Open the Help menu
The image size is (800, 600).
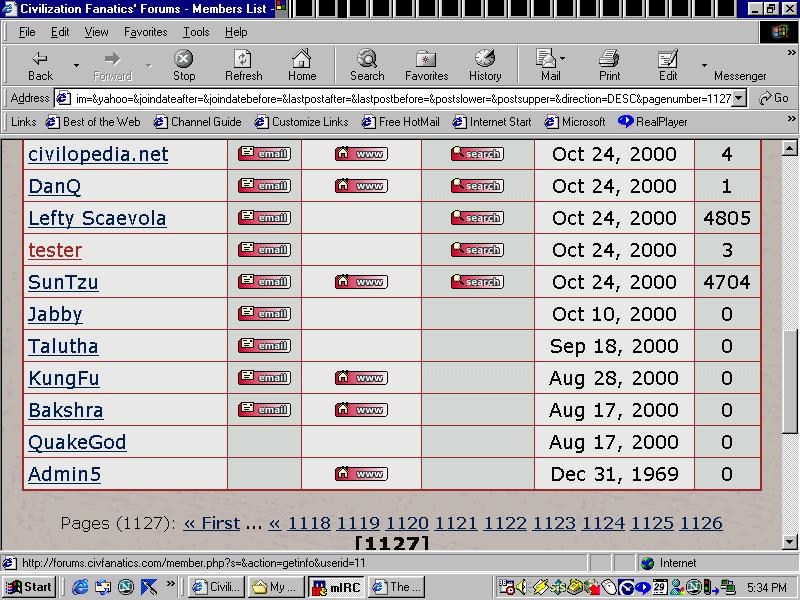click(x=236, y=32)
